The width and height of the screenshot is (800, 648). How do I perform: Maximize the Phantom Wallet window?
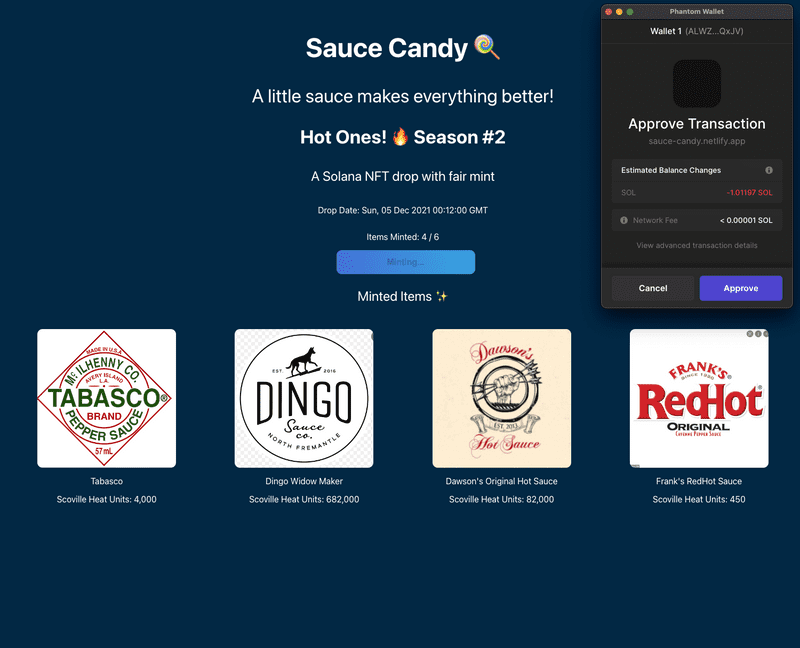[630, 12]
